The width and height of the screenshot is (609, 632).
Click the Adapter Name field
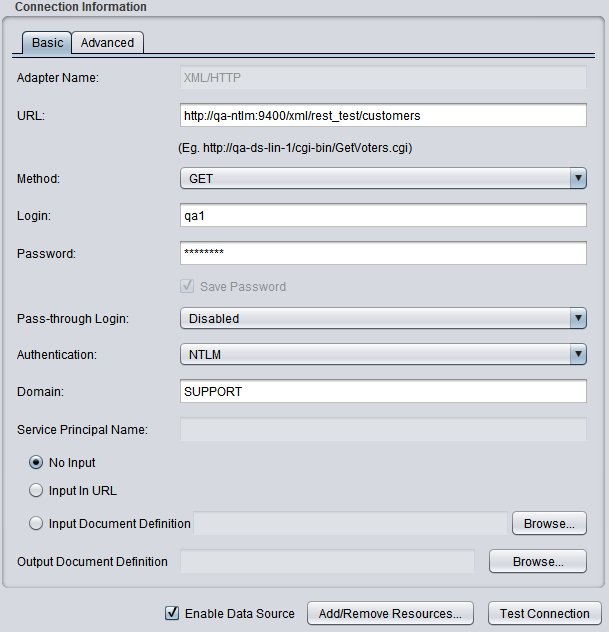pos(382,78)
